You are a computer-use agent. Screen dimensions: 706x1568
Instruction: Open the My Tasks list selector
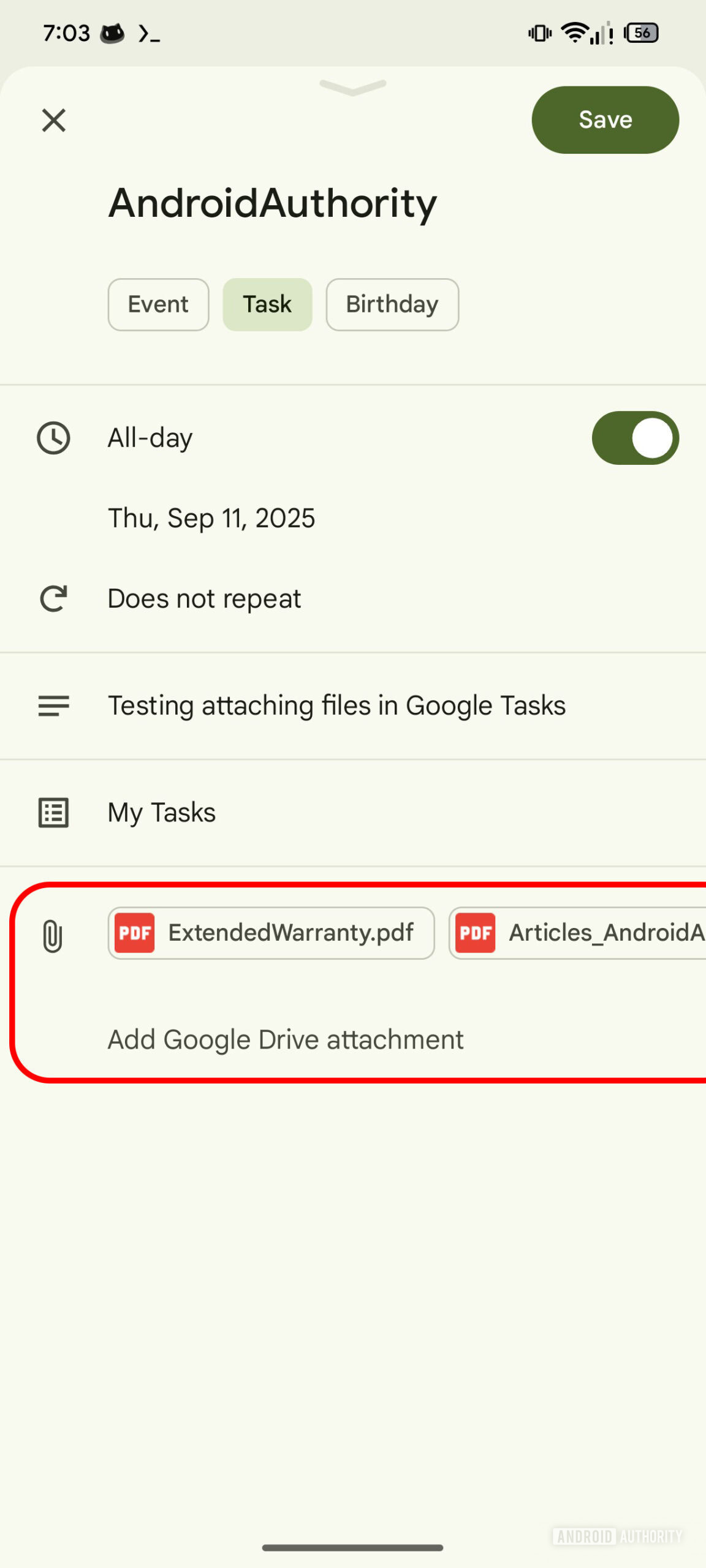pyautogui.click(x=161, y=812)
